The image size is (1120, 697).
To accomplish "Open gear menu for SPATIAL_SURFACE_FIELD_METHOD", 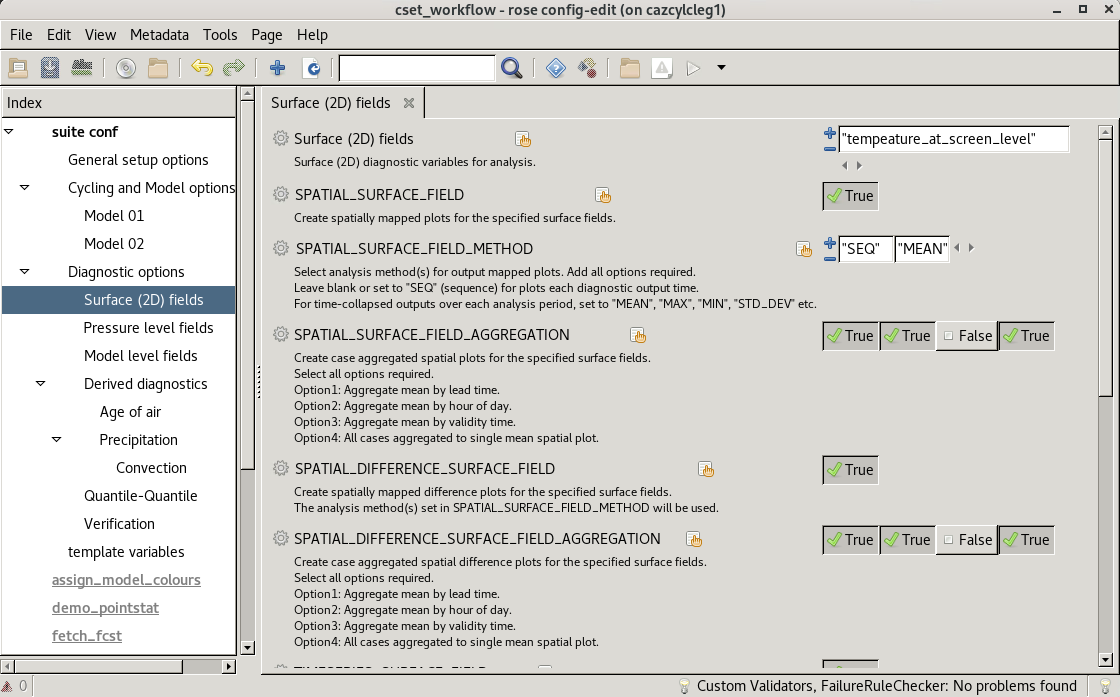I will [x=281, y=249].
